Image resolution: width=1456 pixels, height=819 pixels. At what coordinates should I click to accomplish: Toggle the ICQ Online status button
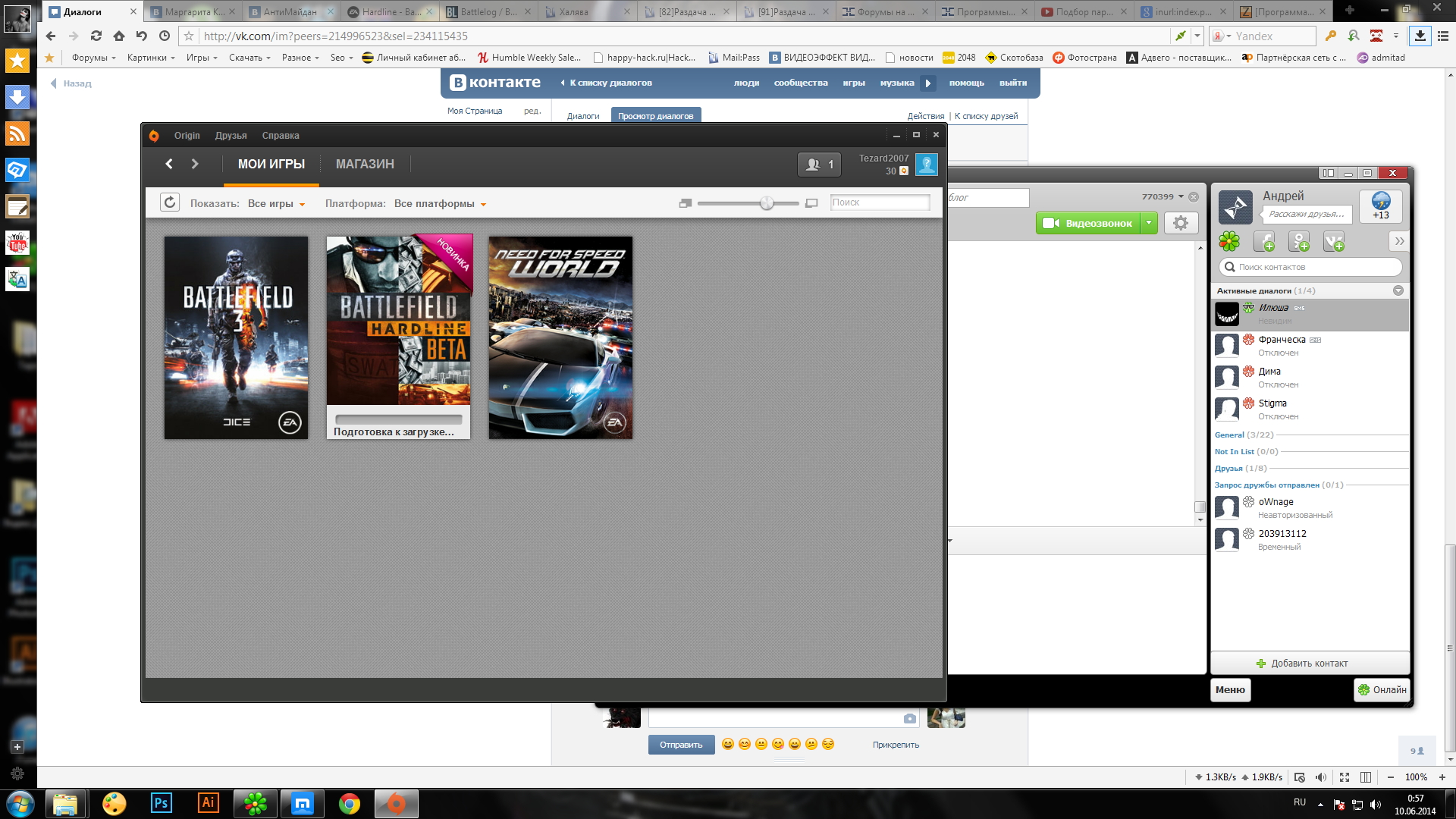click(1382, 689)
